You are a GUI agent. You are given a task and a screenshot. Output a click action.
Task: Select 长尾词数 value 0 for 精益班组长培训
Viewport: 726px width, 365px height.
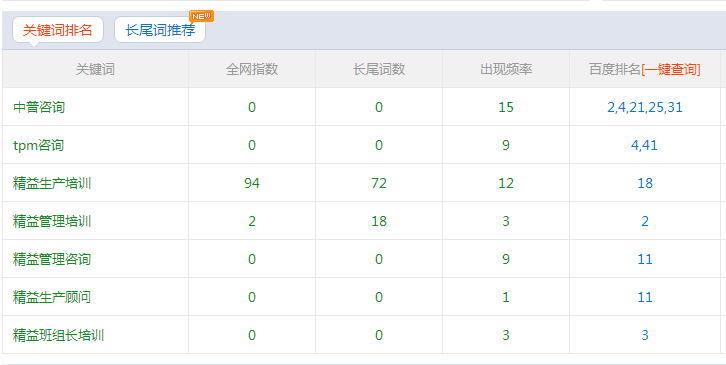[379, 335]
